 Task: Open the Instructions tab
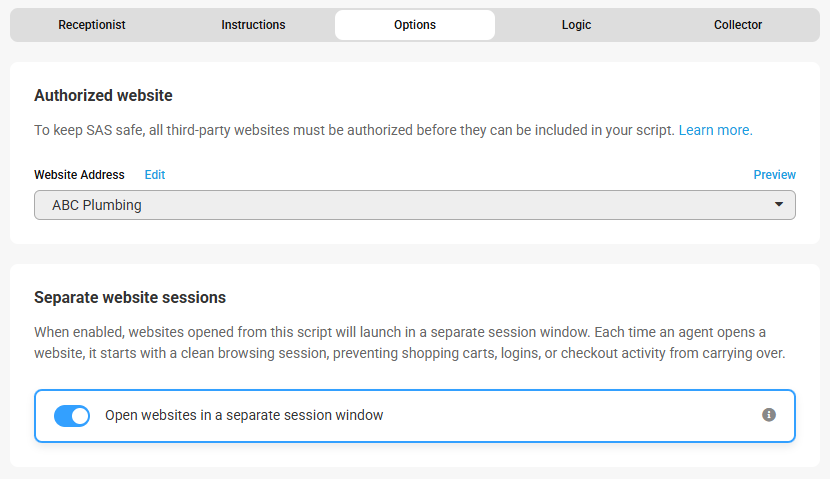click(x=253, y=25)
